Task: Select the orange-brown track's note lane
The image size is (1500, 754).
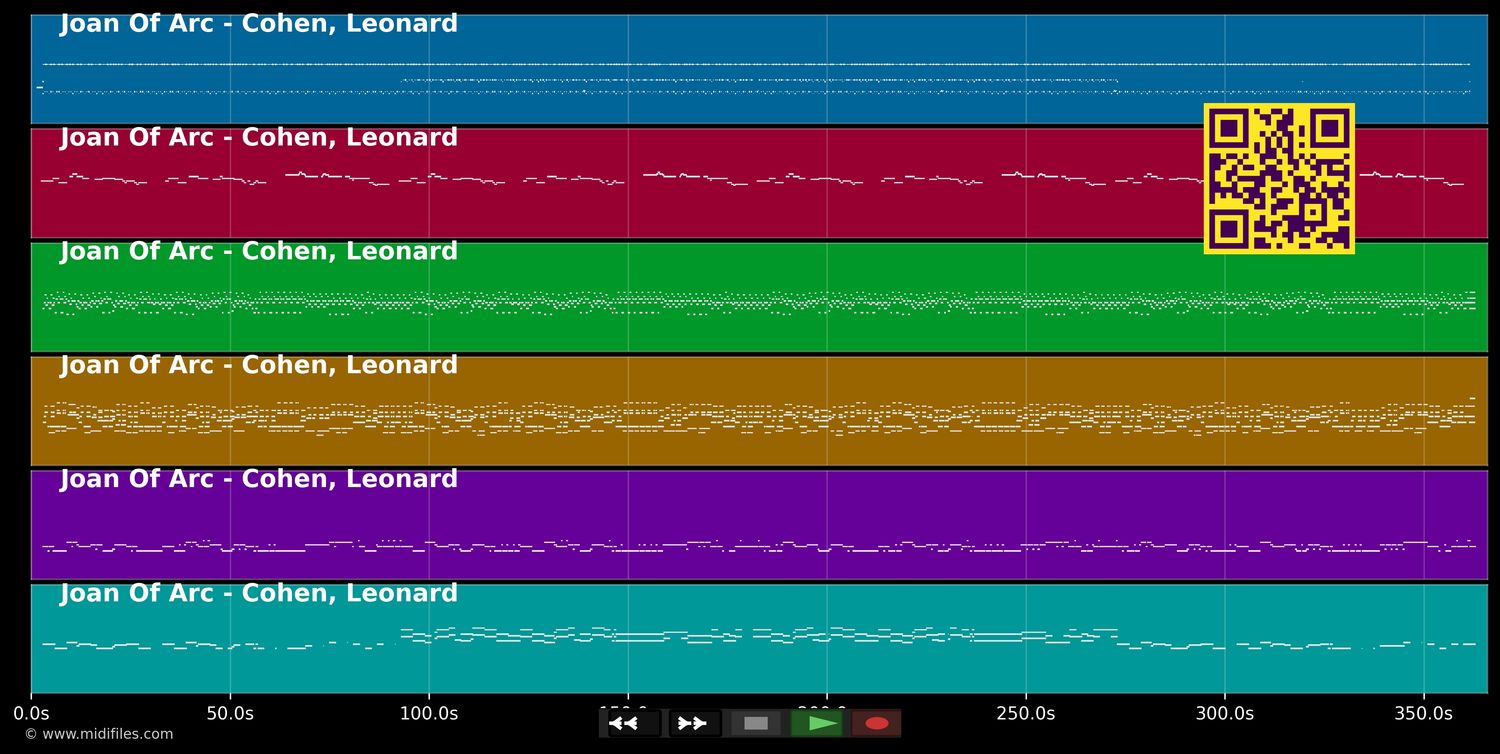Action: tap(759, 411)
